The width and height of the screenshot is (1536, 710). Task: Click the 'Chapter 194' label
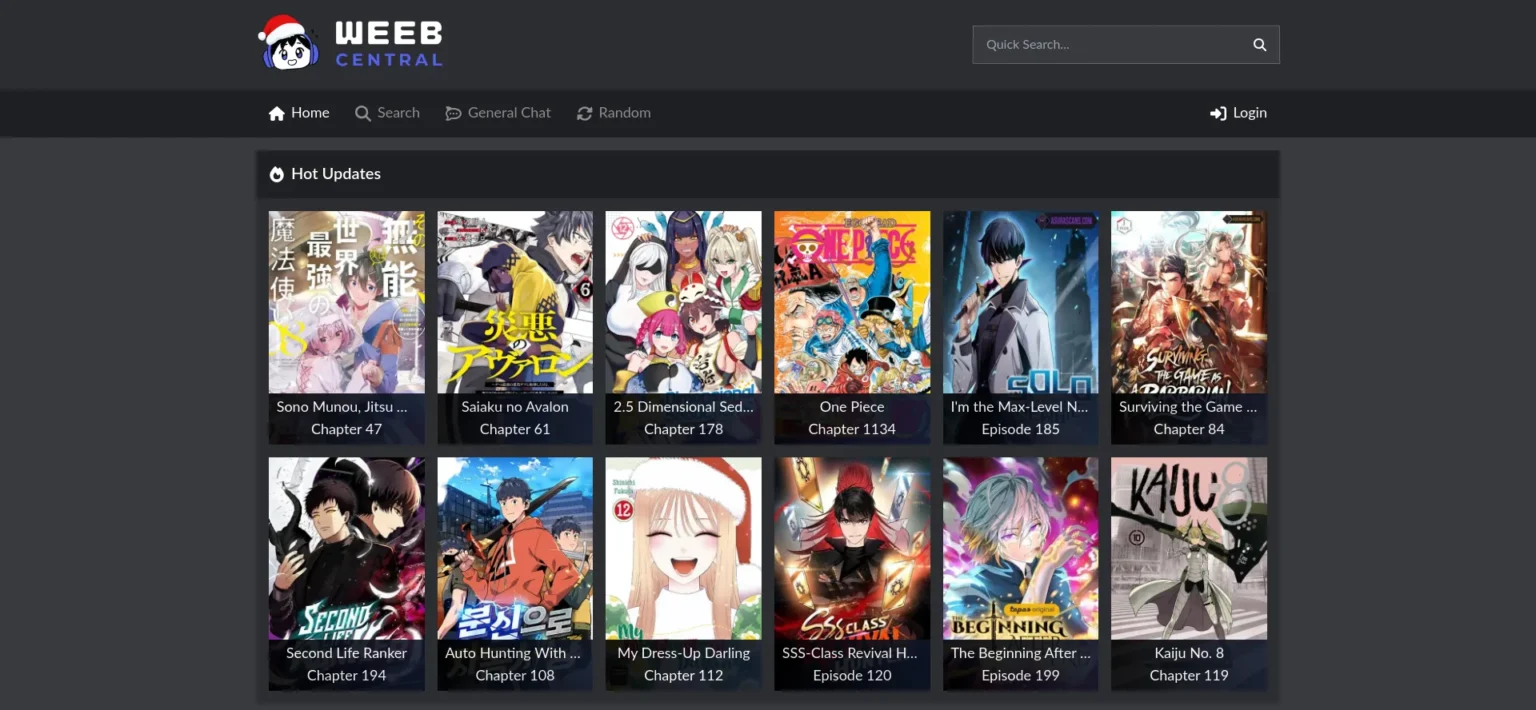(347, 675)
